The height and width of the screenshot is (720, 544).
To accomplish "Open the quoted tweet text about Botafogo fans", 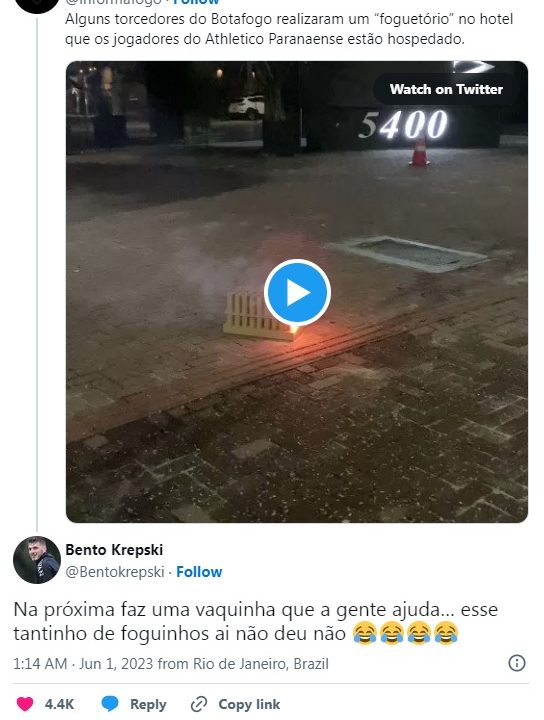I will coord(289,29).
